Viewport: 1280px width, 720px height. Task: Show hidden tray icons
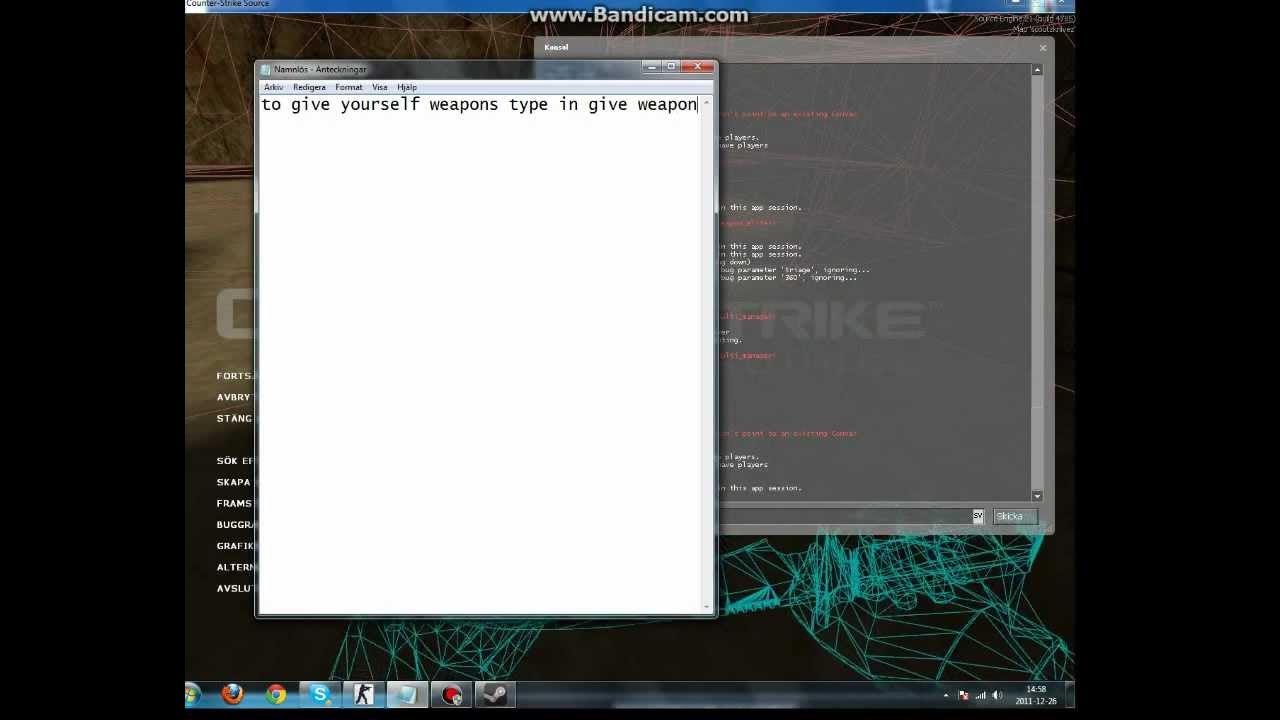pyautogui.click(x=946, y=695)
